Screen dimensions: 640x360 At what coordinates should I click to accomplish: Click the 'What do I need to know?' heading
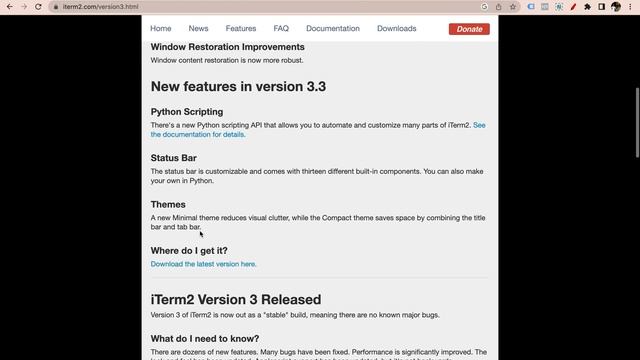coord(205,339)
